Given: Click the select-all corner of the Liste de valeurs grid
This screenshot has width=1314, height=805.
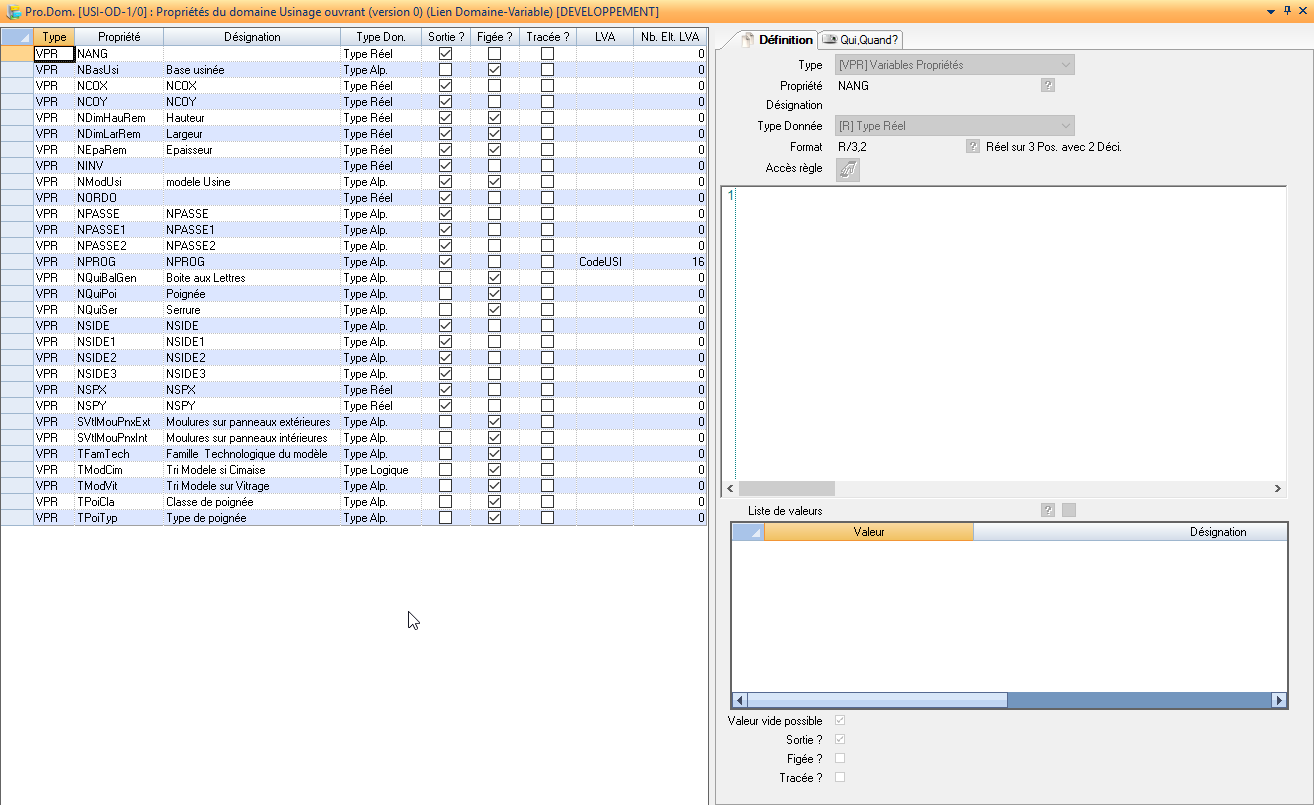Looking at the screenshot, I should [x=748, y=532].
